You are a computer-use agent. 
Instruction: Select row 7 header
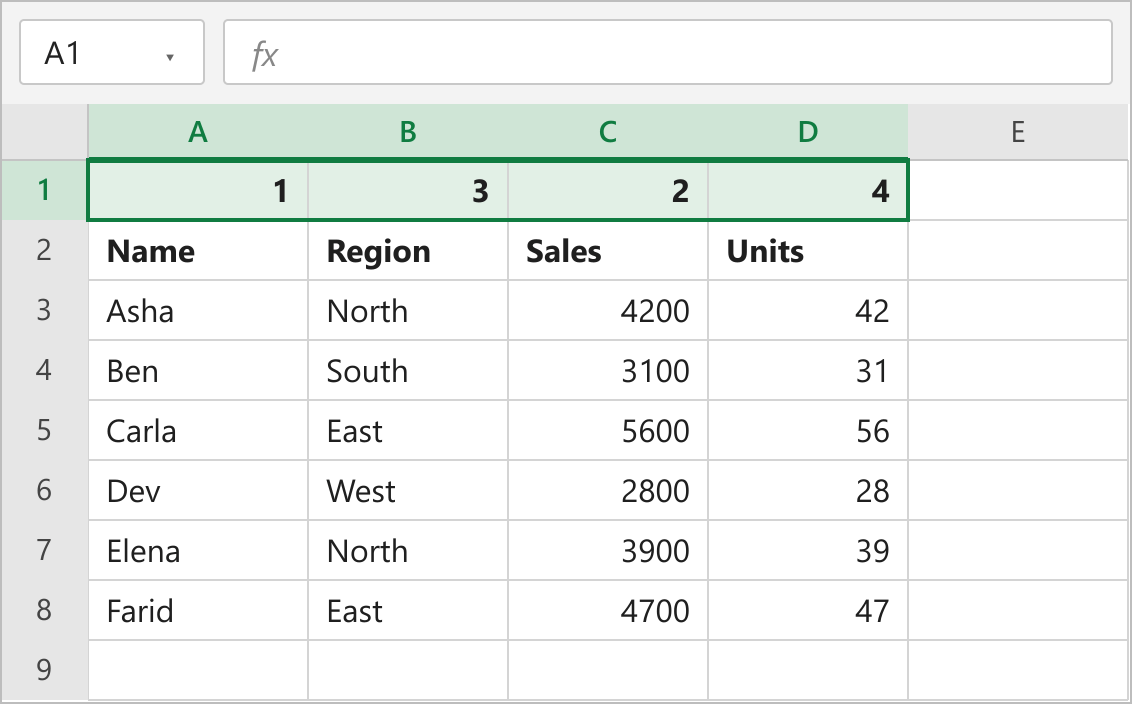tap(44, 549)
